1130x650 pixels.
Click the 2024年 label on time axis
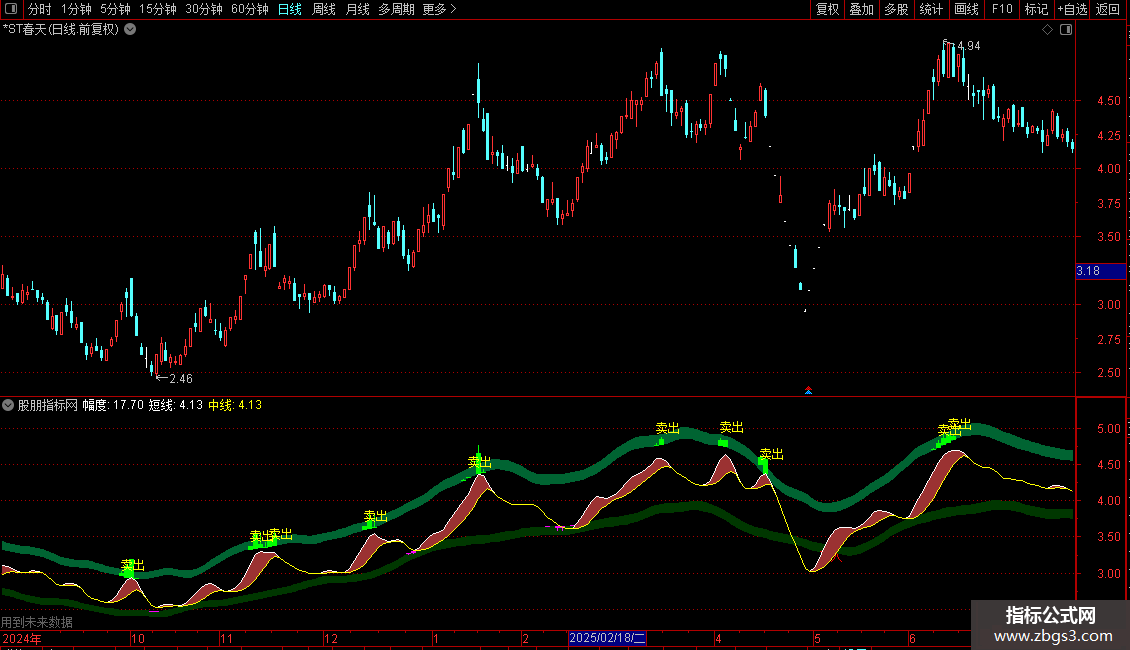[x=22, y=638]
